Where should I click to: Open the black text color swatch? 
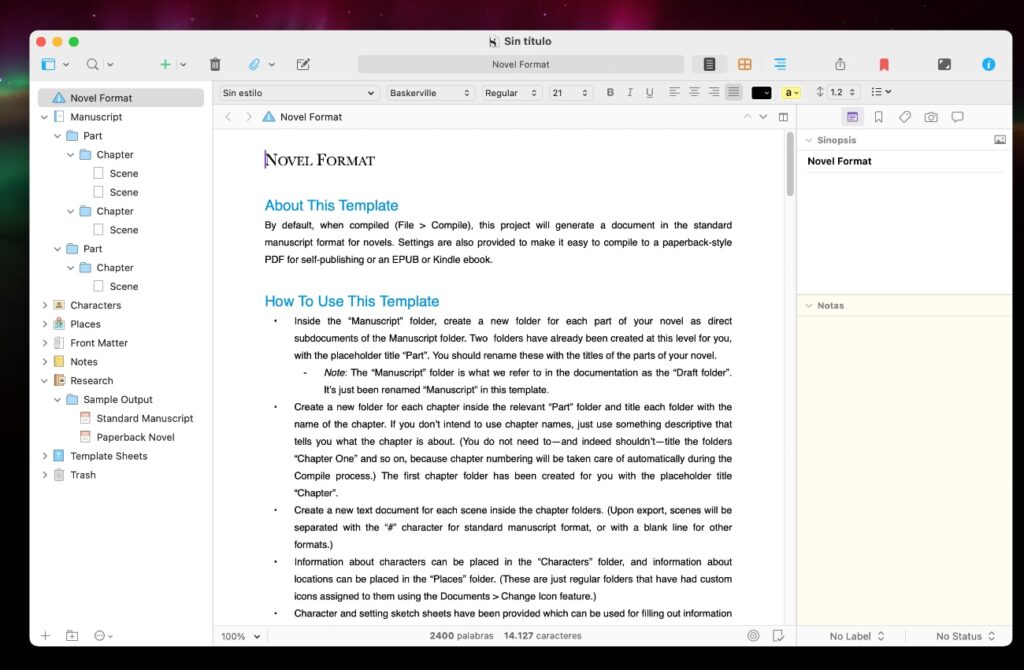tap(761, 92)
